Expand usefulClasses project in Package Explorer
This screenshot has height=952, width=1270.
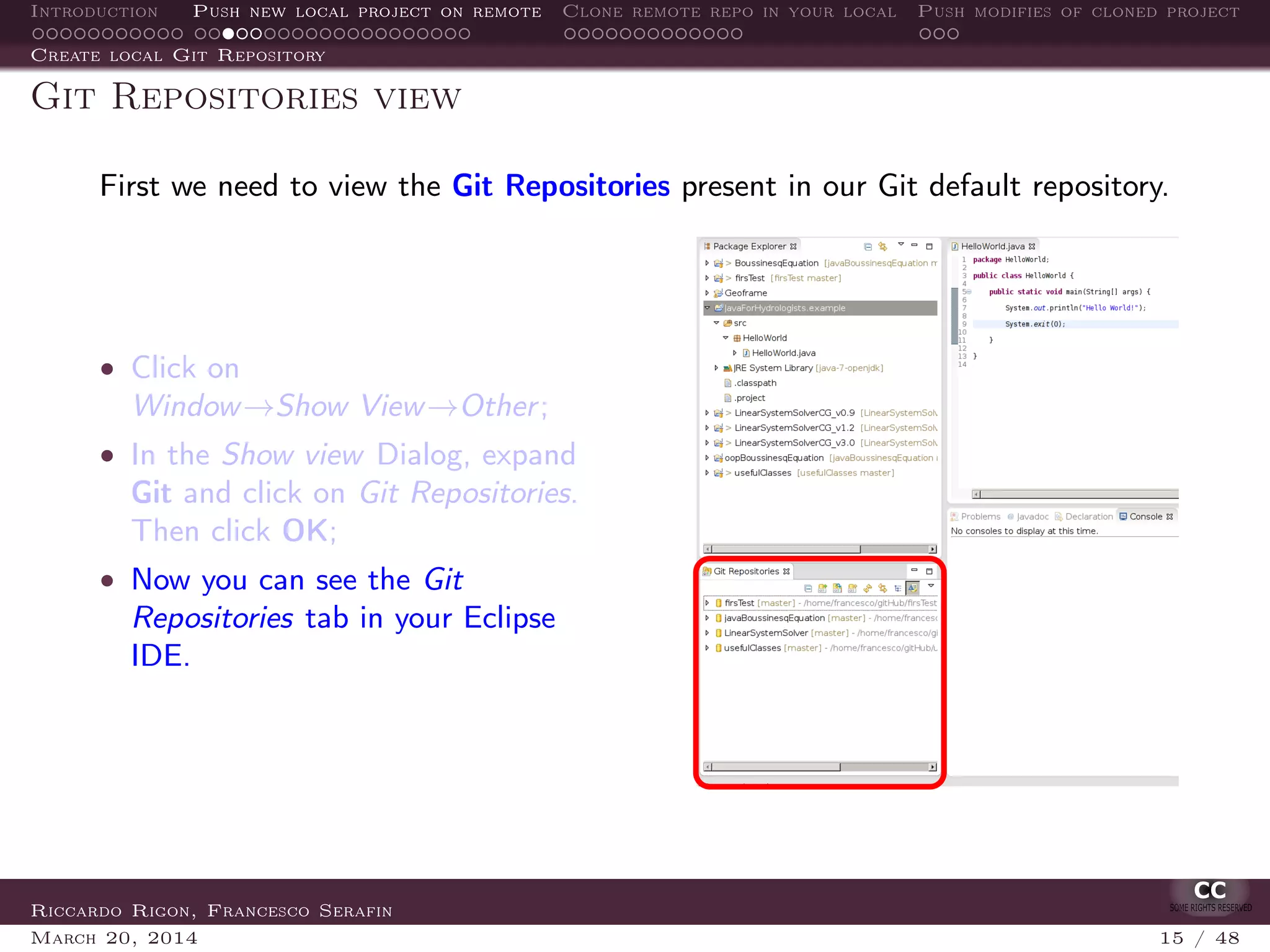pos(707,472)
